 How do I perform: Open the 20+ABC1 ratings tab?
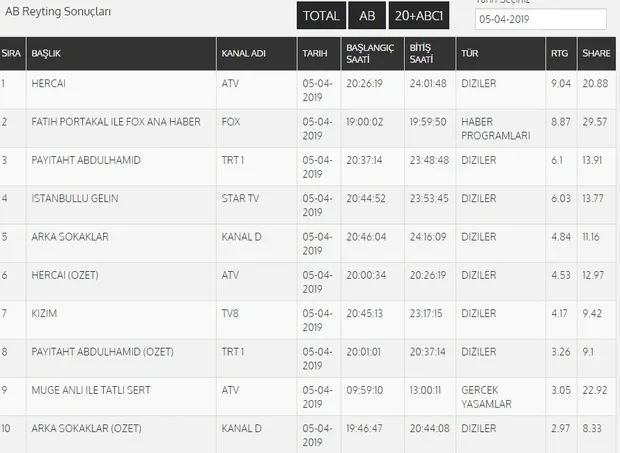419,17
